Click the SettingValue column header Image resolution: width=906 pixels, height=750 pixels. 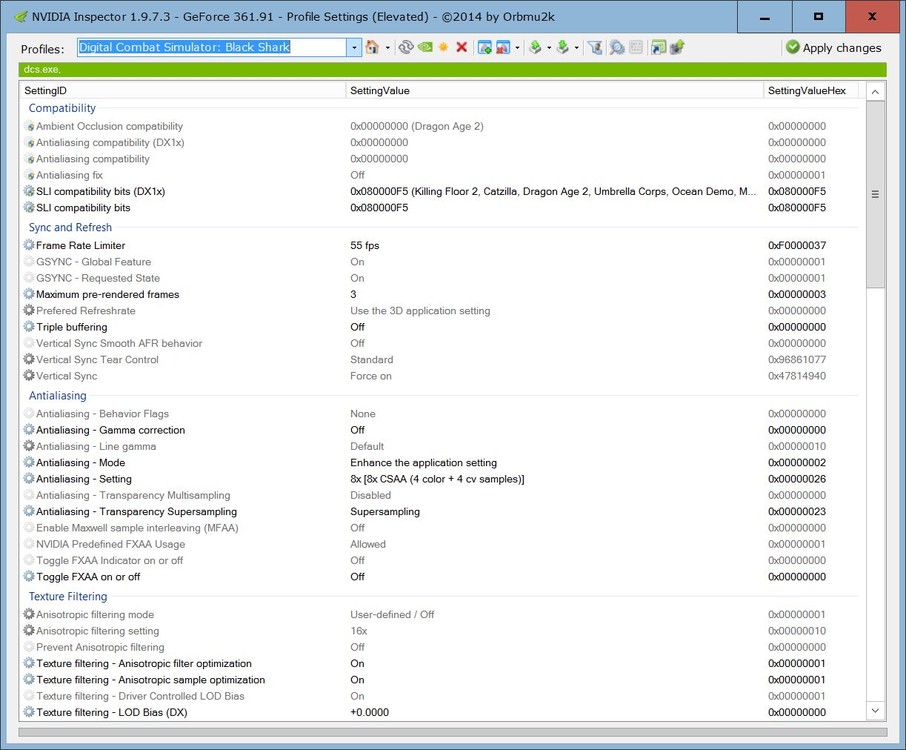pos(555,91)
